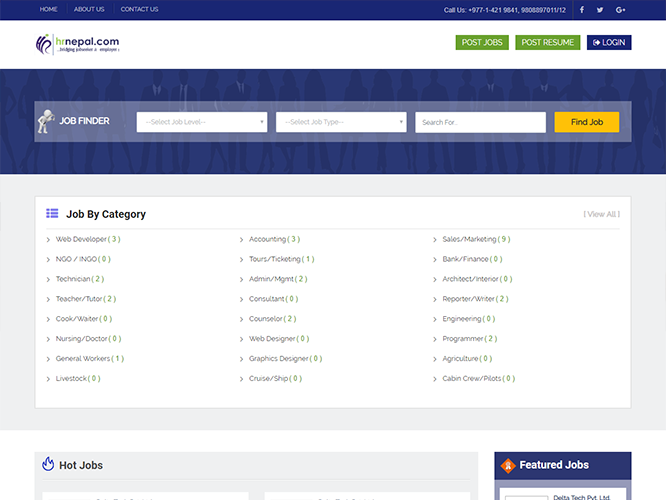Open the Architect/Interior category
The height and width of the screenshot is (500, 666).
point(477,279)
